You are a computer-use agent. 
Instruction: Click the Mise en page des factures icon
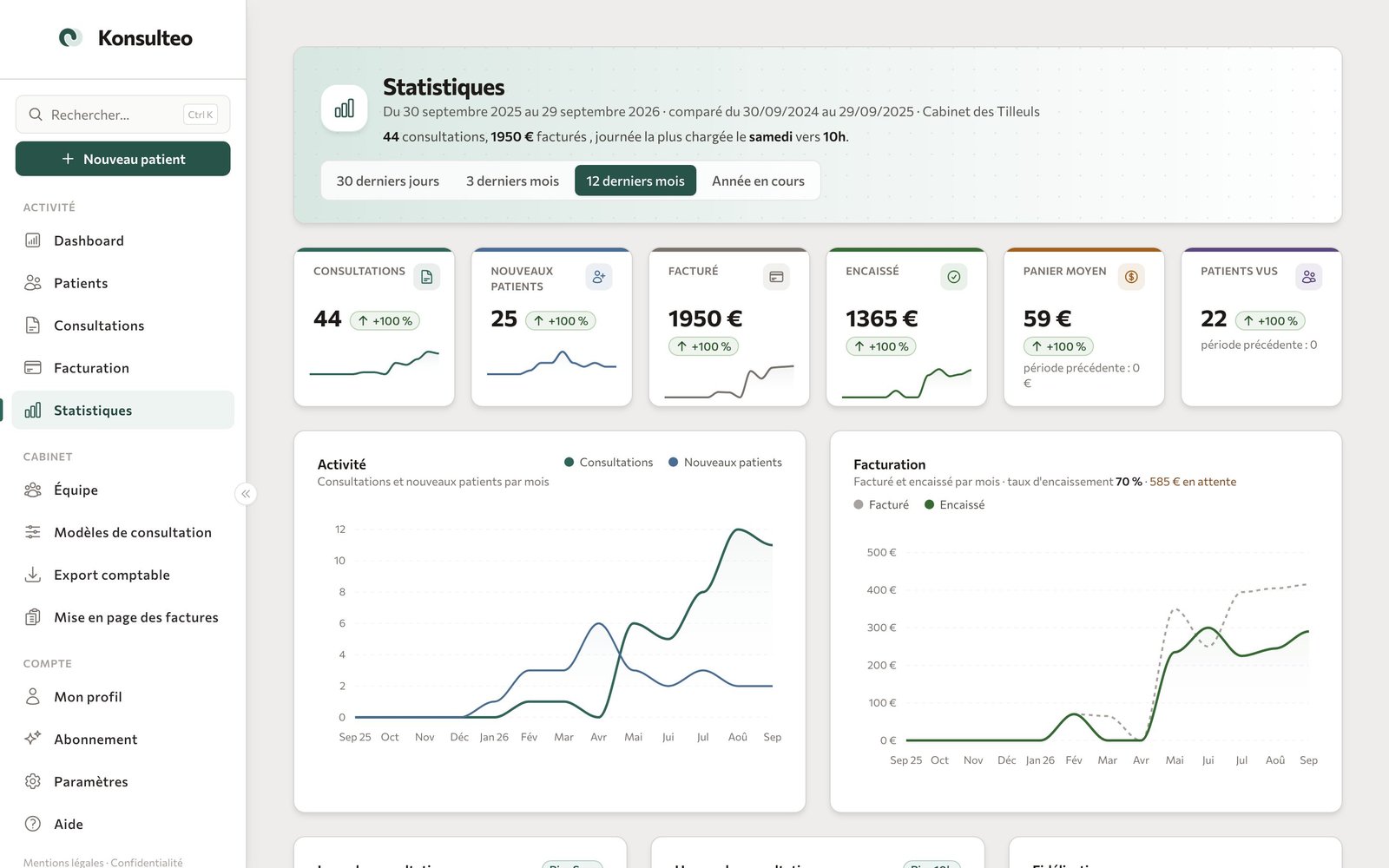pyautogui.click(x=33, y=617)
